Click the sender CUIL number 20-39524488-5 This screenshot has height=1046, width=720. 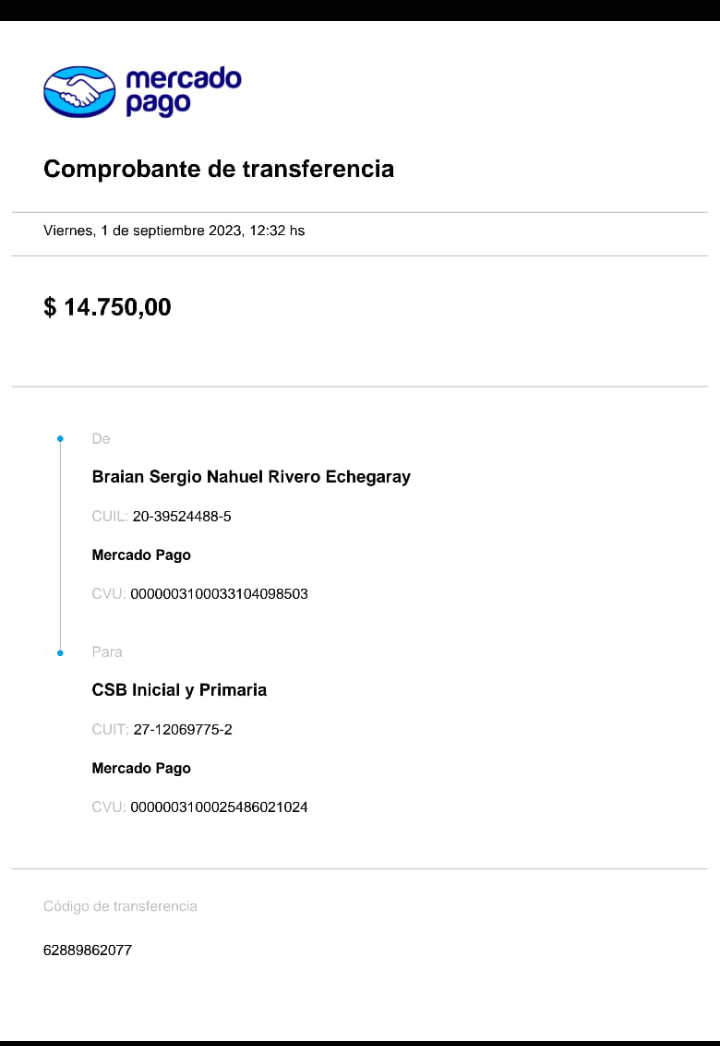coord(182,516)
